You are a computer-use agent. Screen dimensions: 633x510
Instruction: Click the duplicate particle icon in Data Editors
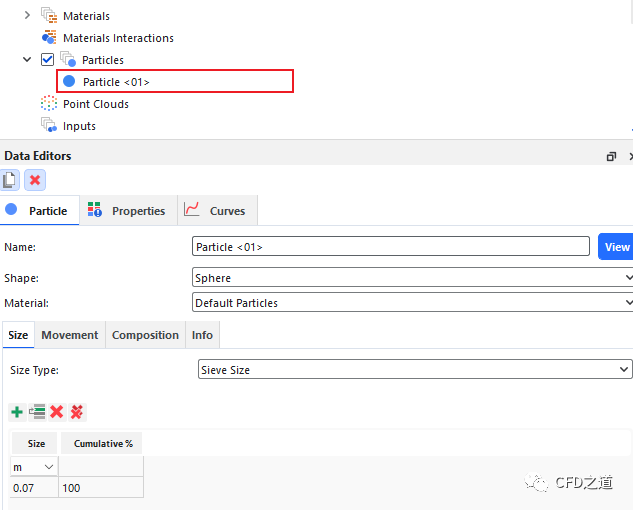pyautogui.click(x=10, y=180)
